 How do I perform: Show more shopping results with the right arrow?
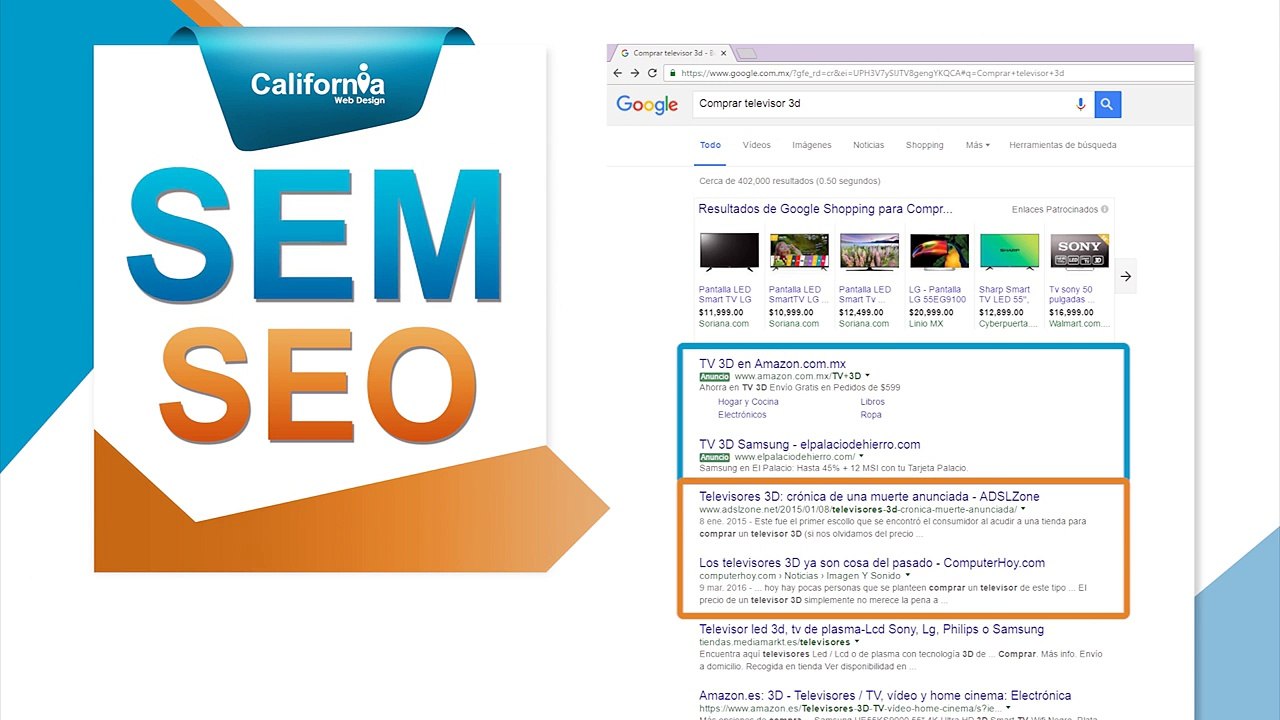point(1126,277)
